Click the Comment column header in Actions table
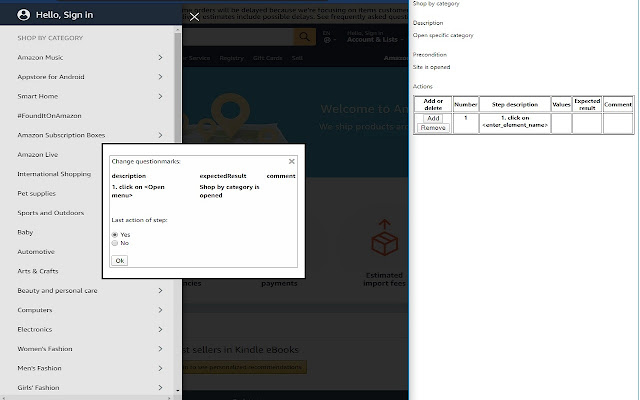The width and height of the screenshot is (640, 400). [x=618, y=104]
